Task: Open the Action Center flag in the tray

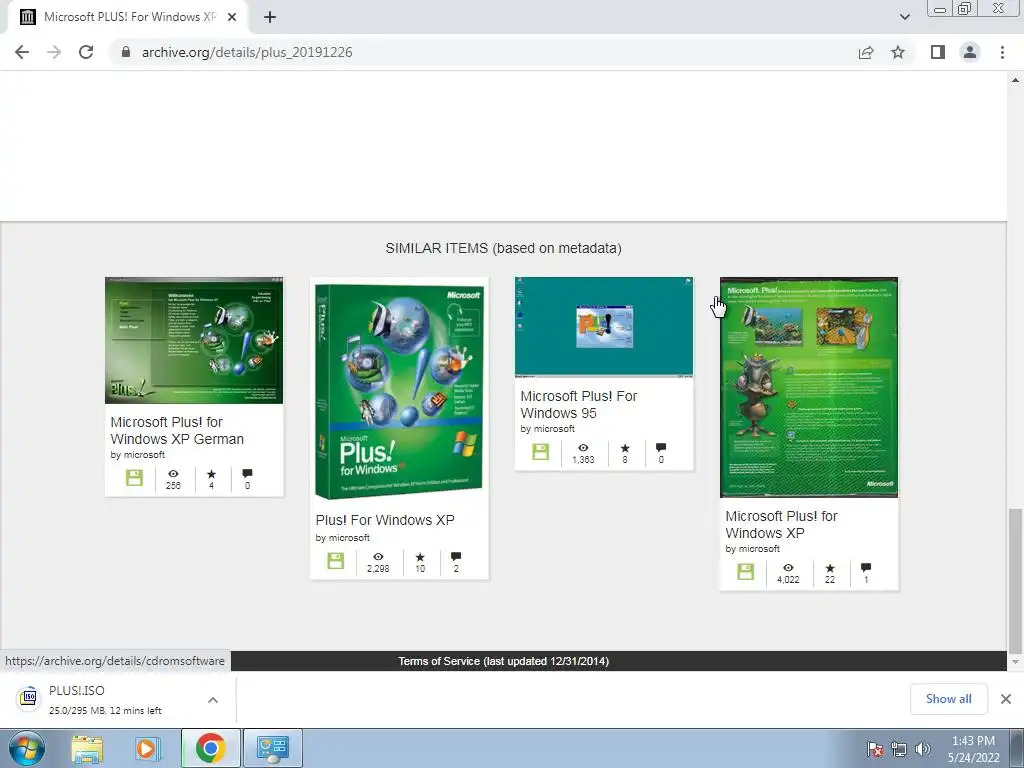Action: (x=874, y=749)
